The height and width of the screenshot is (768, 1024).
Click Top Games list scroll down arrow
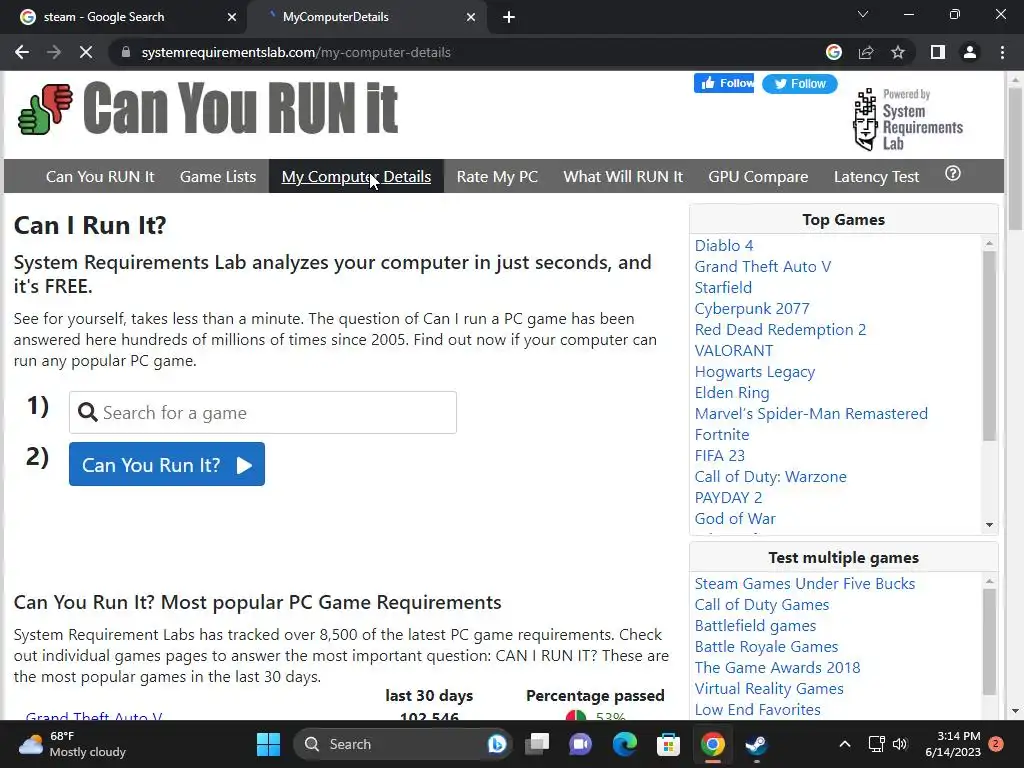989,525
